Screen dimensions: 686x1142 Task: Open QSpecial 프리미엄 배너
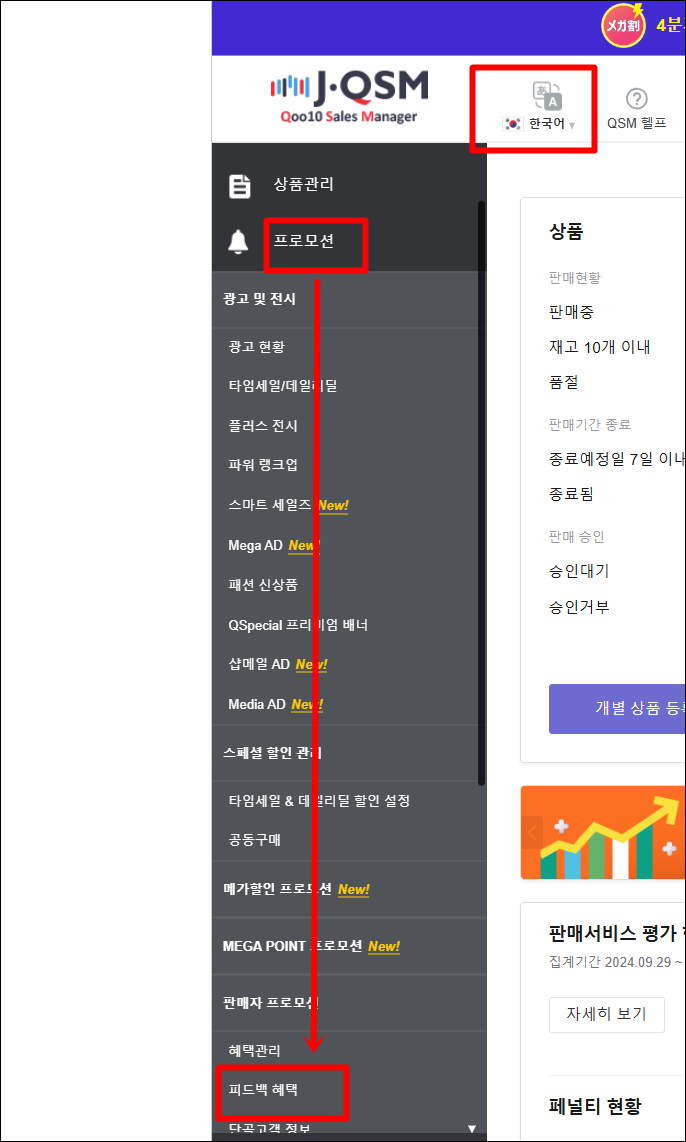[x=301, y=624]
